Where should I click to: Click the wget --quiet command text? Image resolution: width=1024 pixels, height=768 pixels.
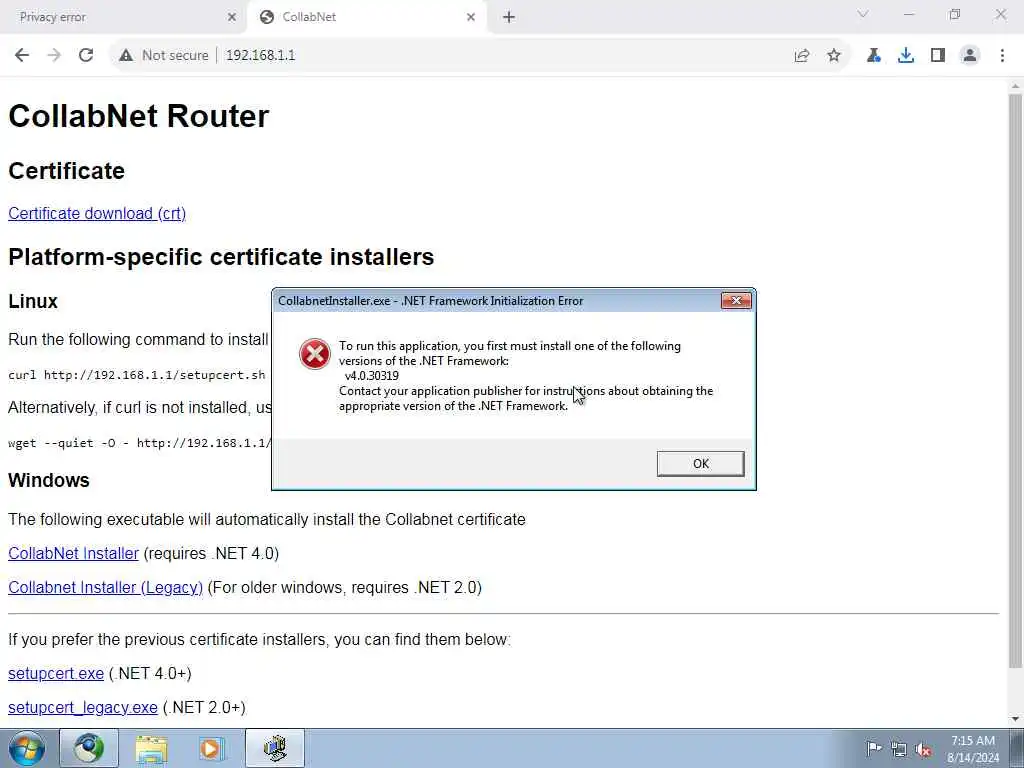coord(139,443)
